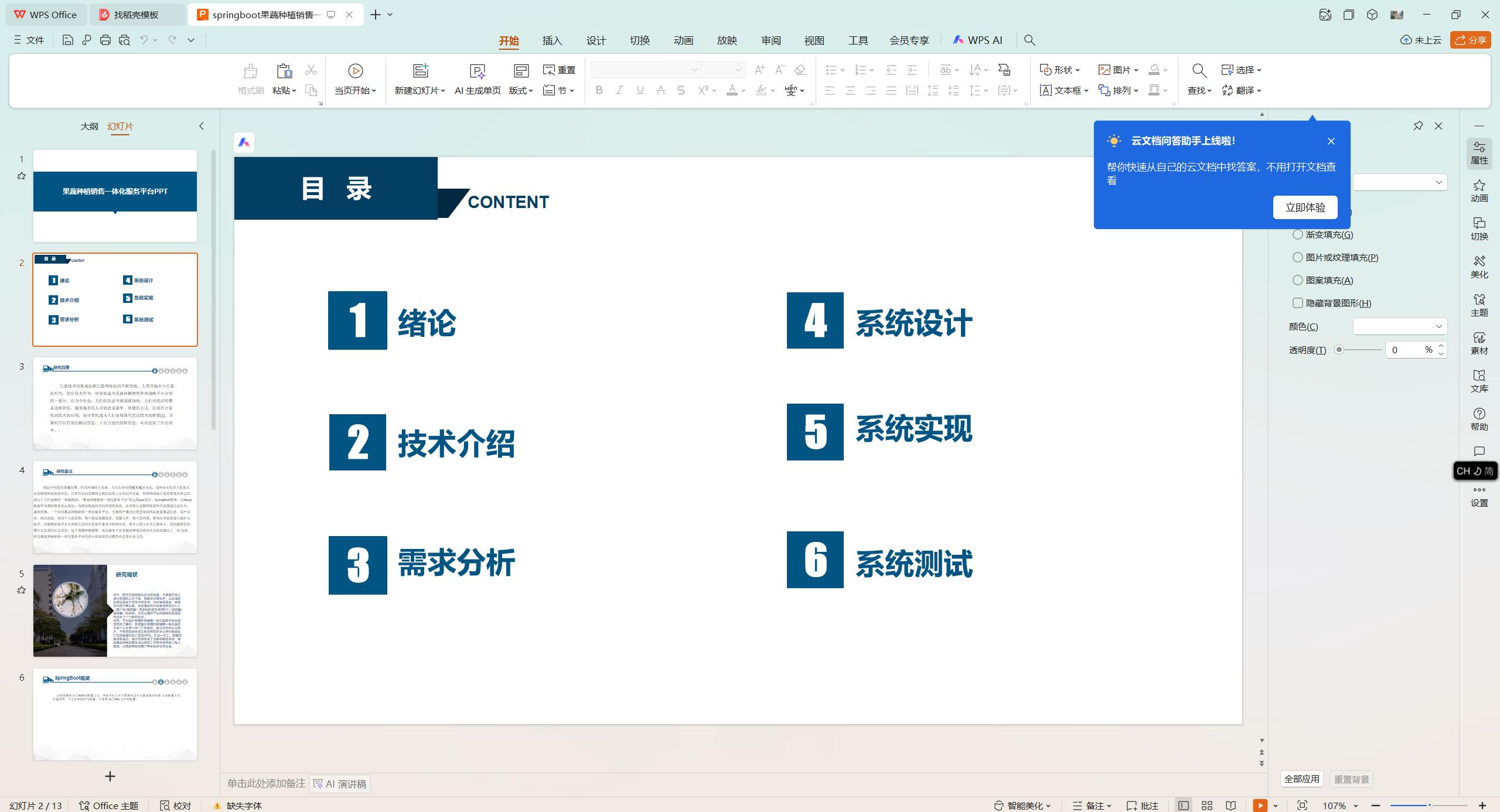The height and width of the screenshot is (812, 1500).
Task: Select the 渐变填充 fill option
Action: pos(1298,234)
